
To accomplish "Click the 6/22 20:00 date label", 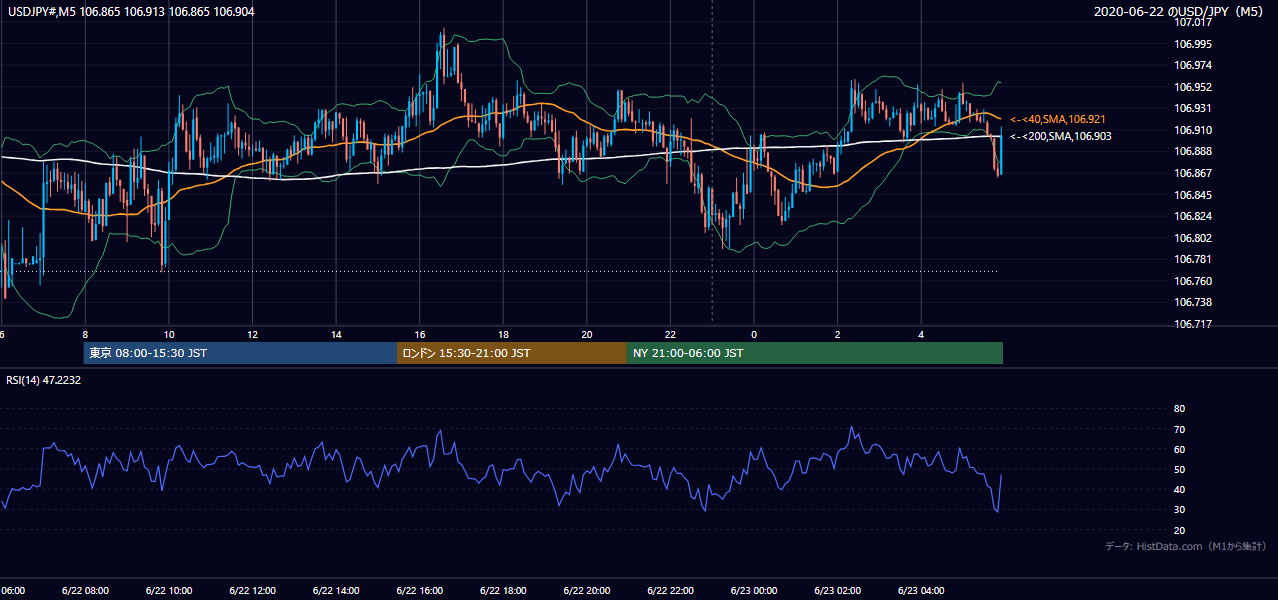I will coord(586,591).
